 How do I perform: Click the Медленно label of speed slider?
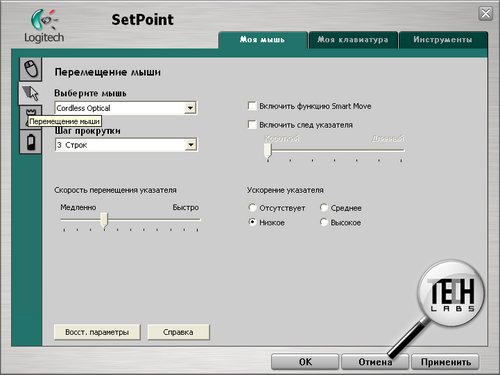point(78,207)
